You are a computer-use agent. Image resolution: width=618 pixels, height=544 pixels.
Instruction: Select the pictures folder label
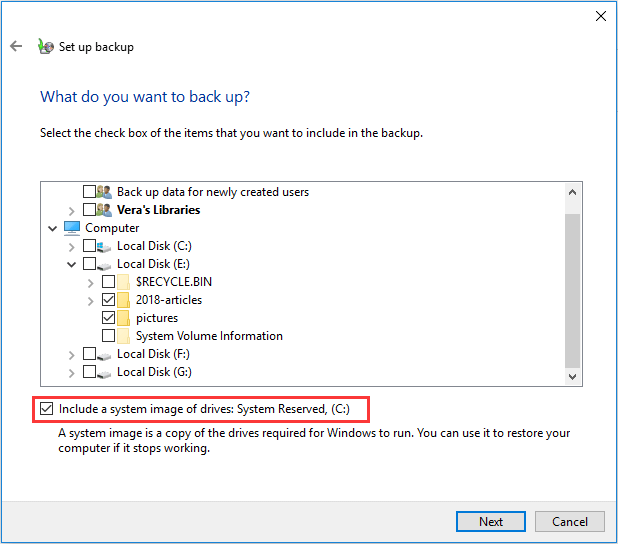point(157,318)
